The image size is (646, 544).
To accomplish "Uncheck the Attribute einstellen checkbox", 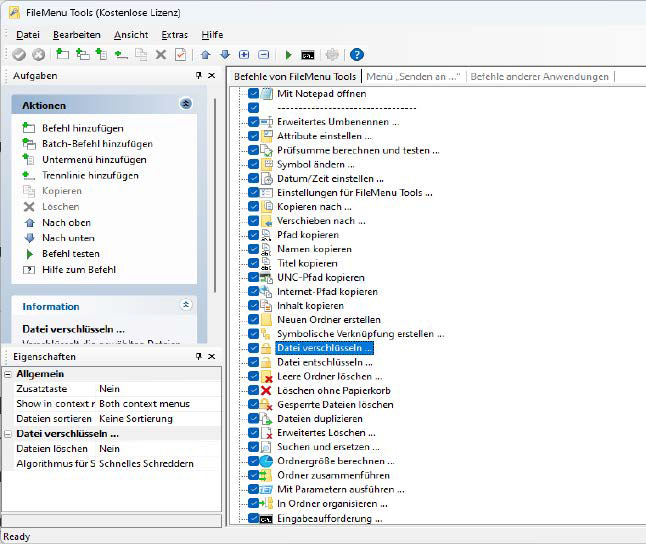I will (253, 136).
